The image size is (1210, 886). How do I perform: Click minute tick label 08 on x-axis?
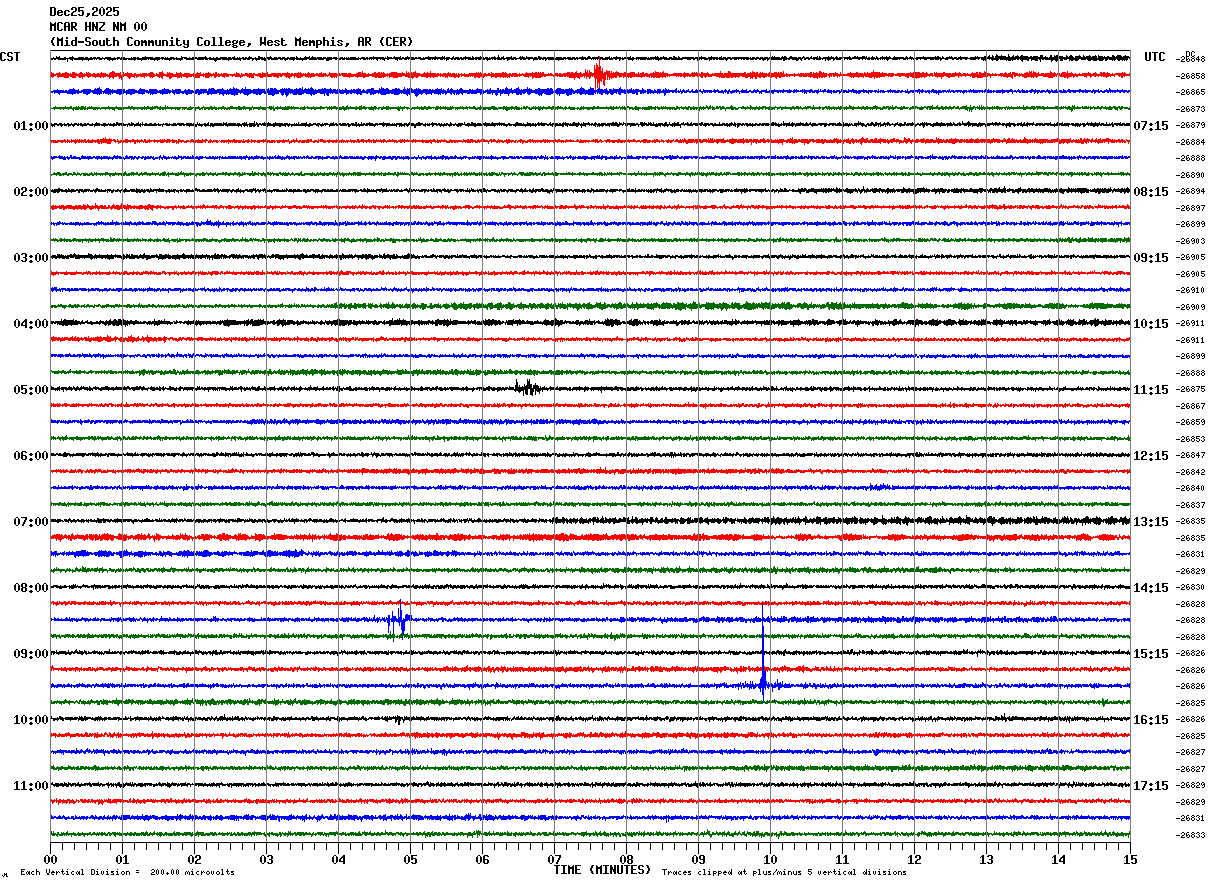(626, 859)
